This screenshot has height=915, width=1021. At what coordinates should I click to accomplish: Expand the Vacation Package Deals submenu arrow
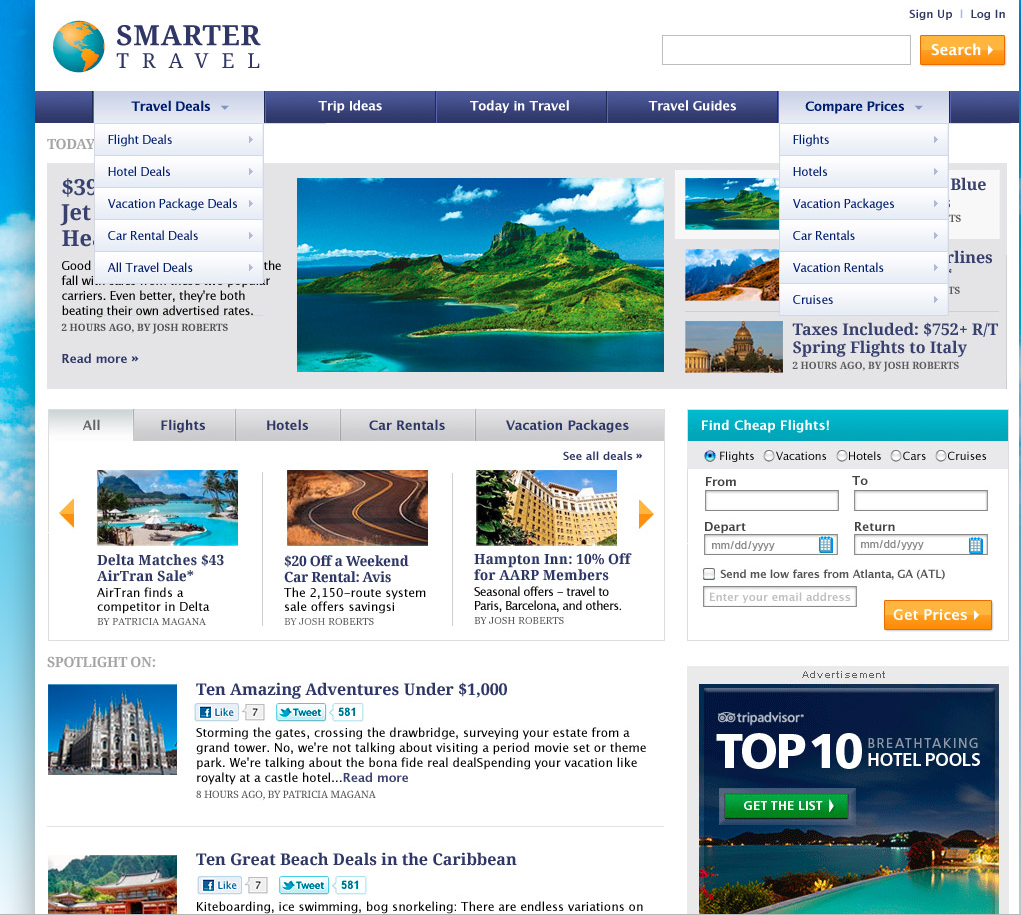coord(251,203)
